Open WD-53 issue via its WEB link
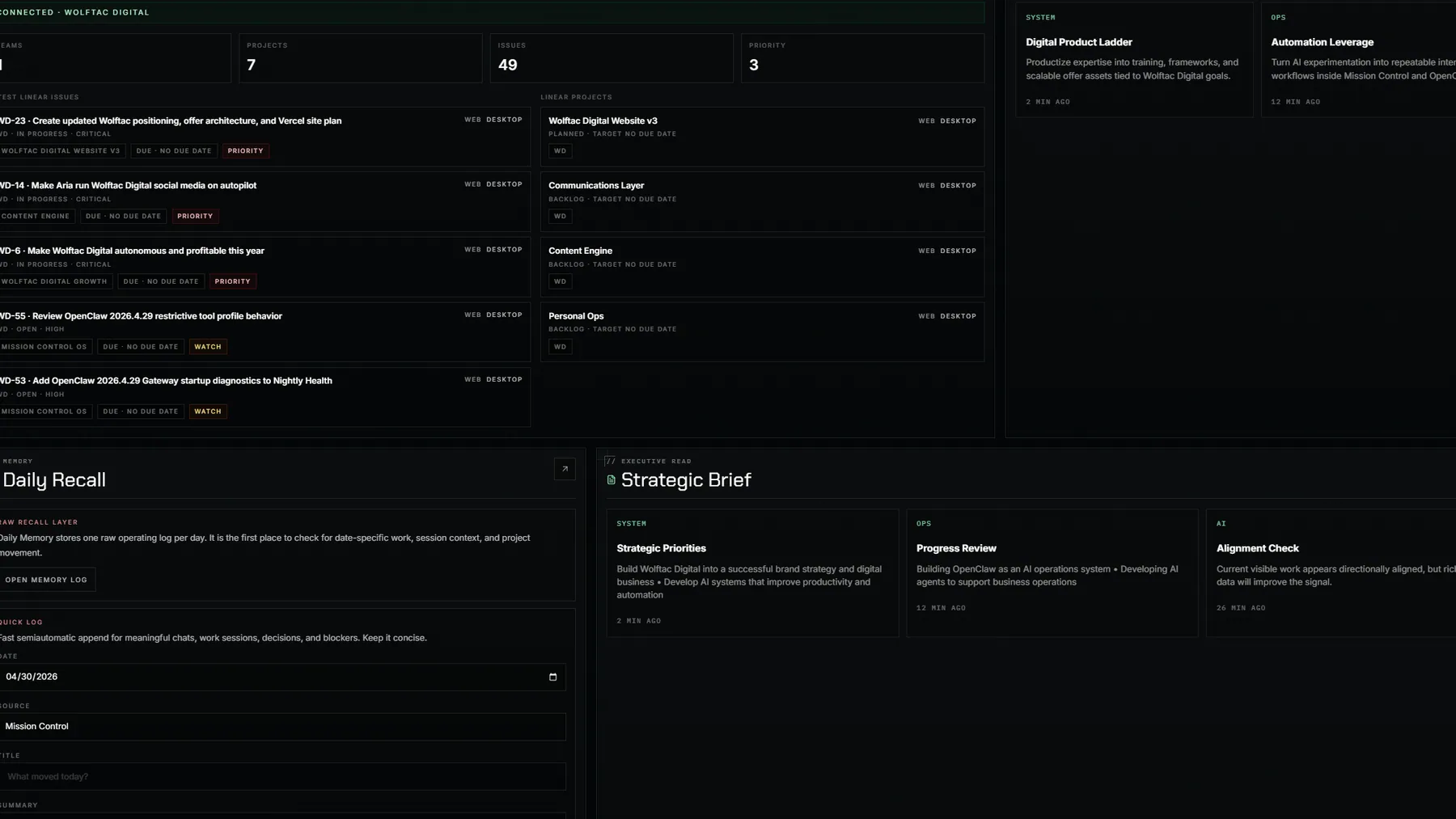Screen dimensions: 1456x819 click(x=472, y=380)
